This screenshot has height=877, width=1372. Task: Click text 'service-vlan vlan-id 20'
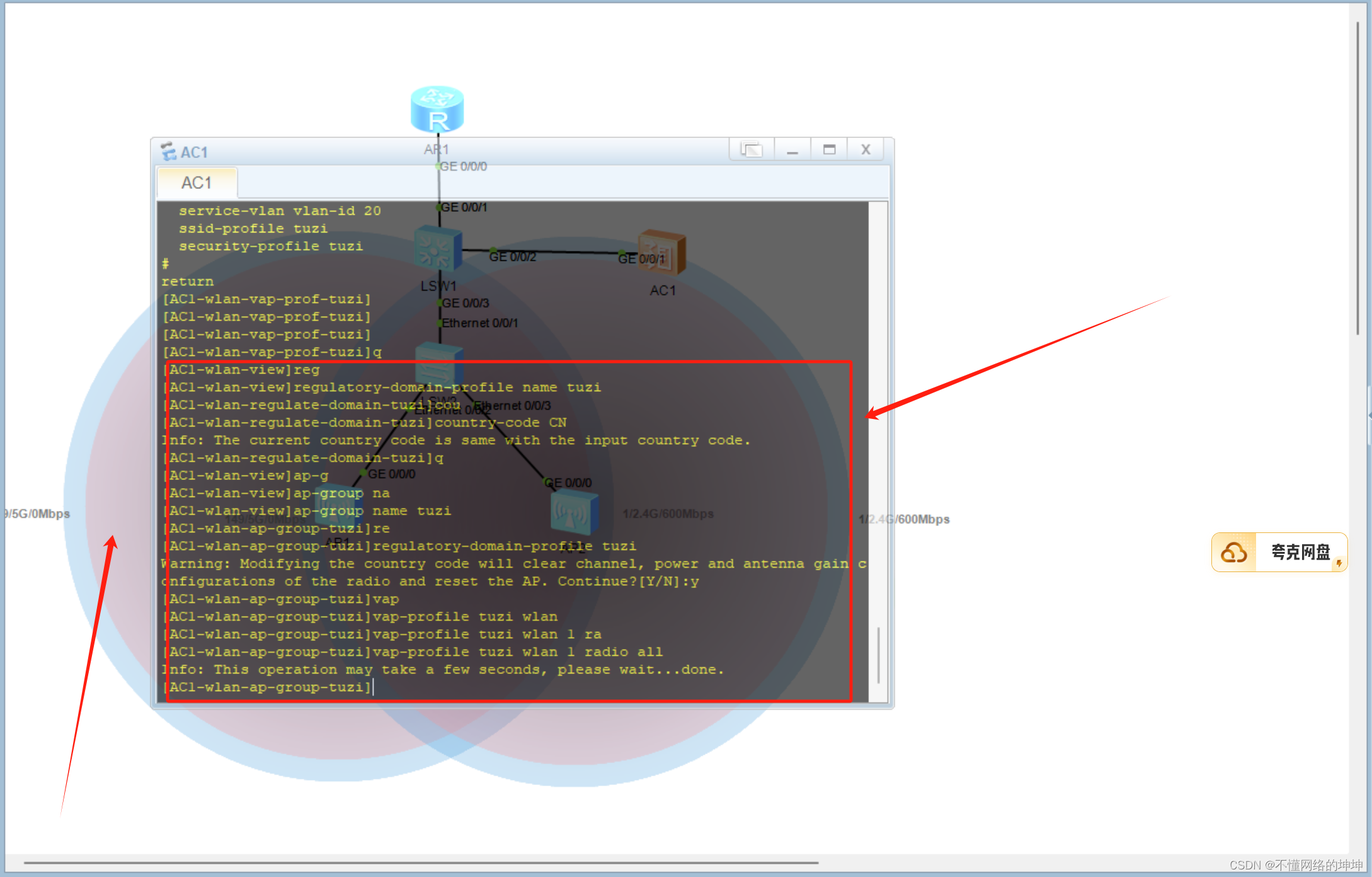pos(280,211)
